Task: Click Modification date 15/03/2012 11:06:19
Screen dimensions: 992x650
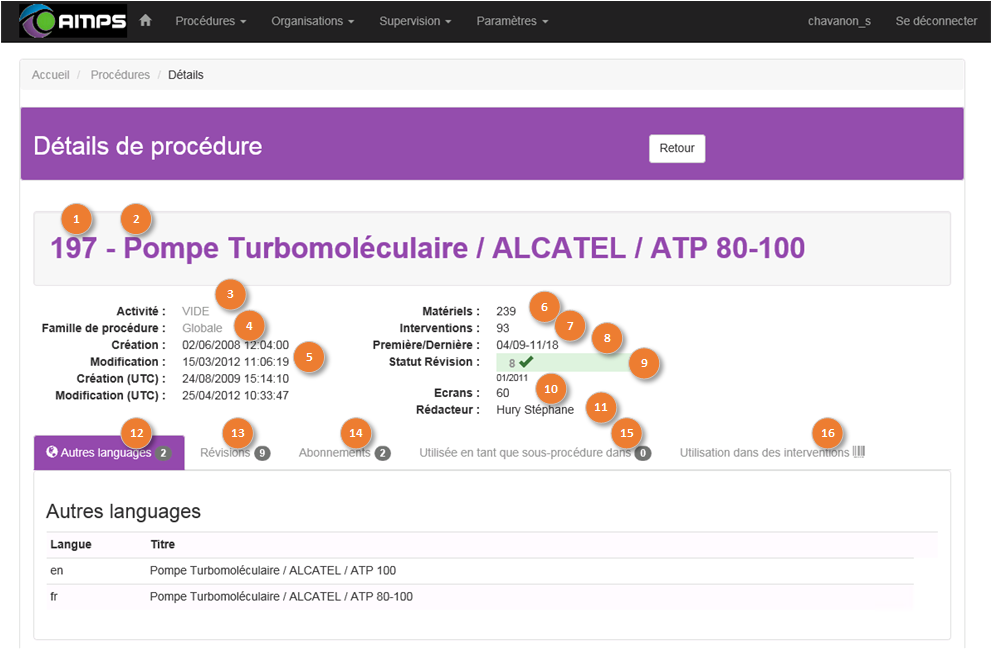Action: (235, 361)
